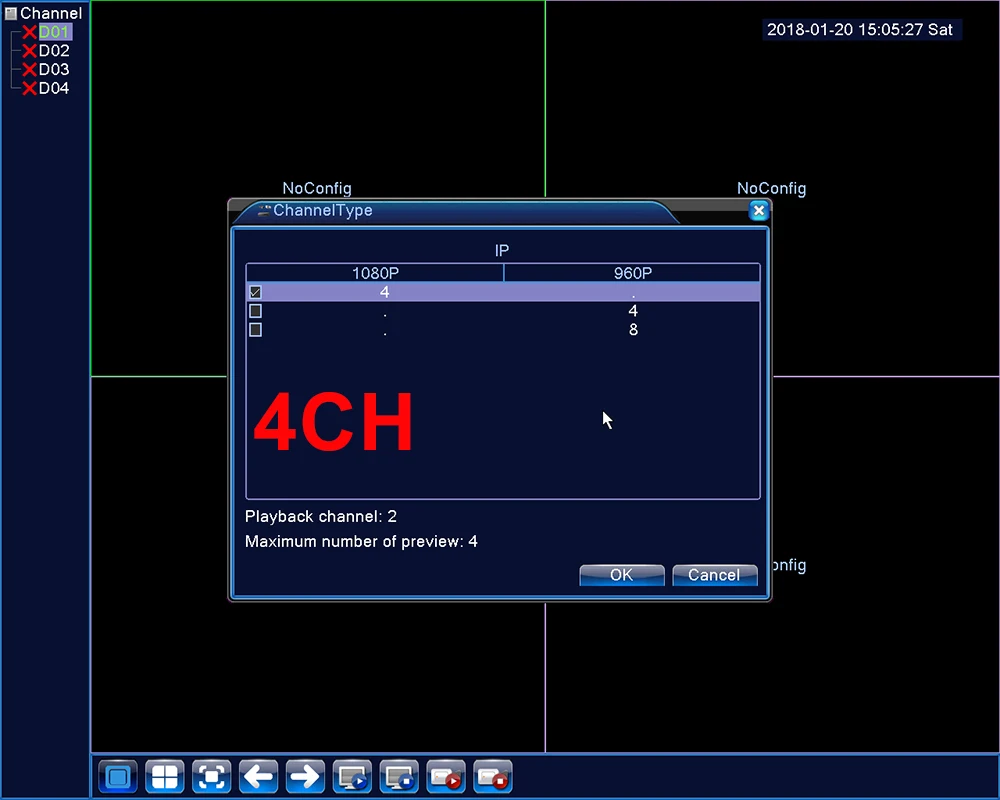
Task: Select channel D03 in tree
Action: pyautogui.click(x=54, y=70)
